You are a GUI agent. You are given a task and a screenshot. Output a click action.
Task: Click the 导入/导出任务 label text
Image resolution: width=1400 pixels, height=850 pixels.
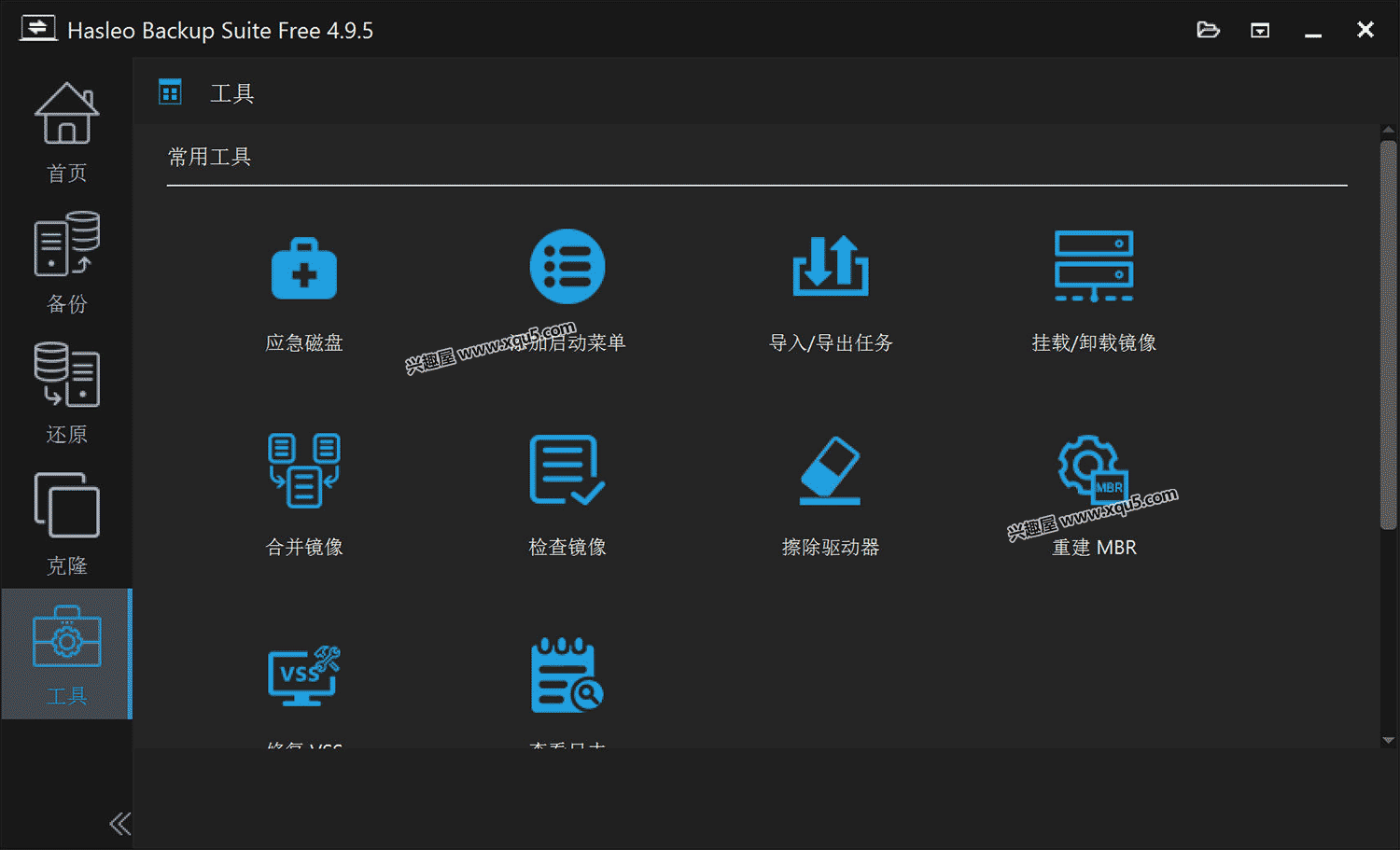click(x=831, y=342)
